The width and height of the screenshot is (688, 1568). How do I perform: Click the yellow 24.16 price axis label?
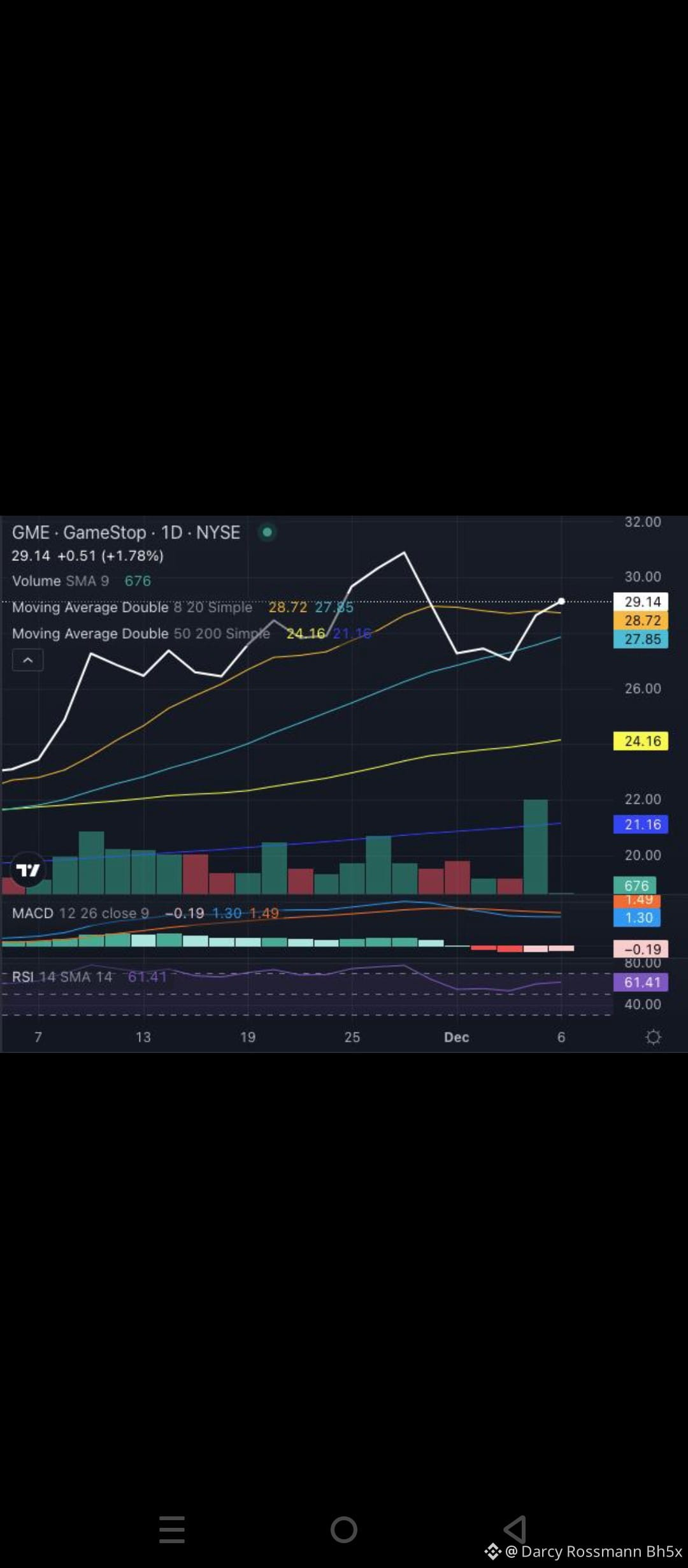[x=641, y=741]
